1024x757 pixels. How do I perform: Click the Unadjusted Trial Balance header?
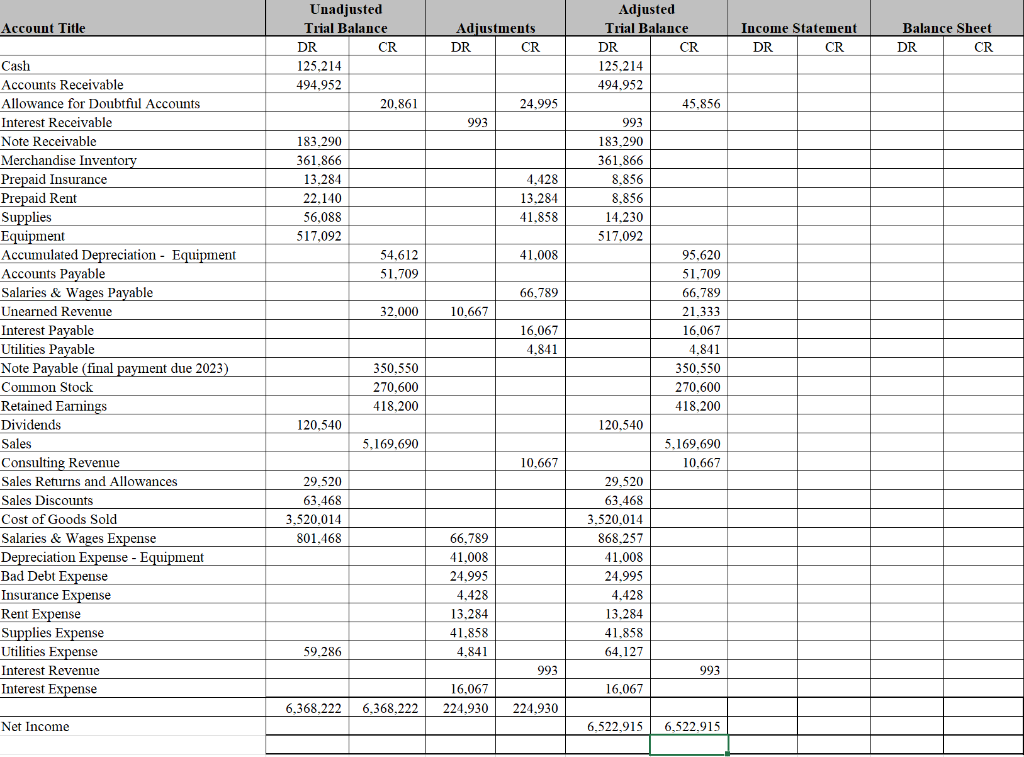pyautogui.click(x=345, y=17)
